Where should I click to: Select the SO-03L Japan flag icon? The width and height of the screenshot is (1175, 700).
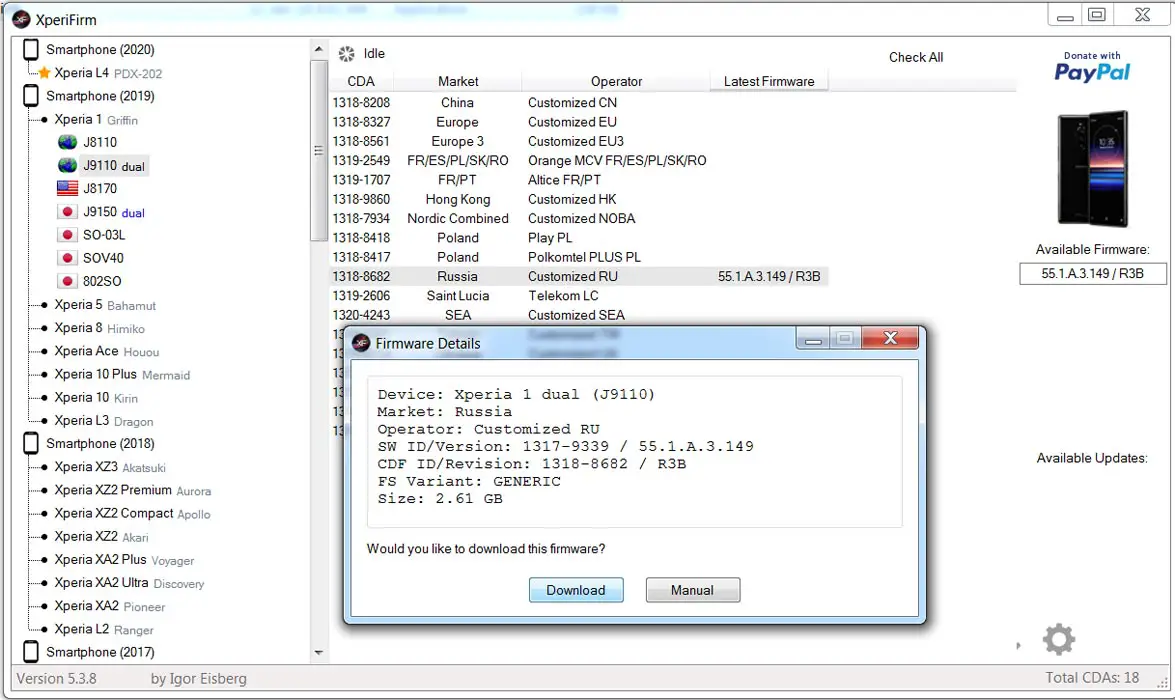[67, 235]
